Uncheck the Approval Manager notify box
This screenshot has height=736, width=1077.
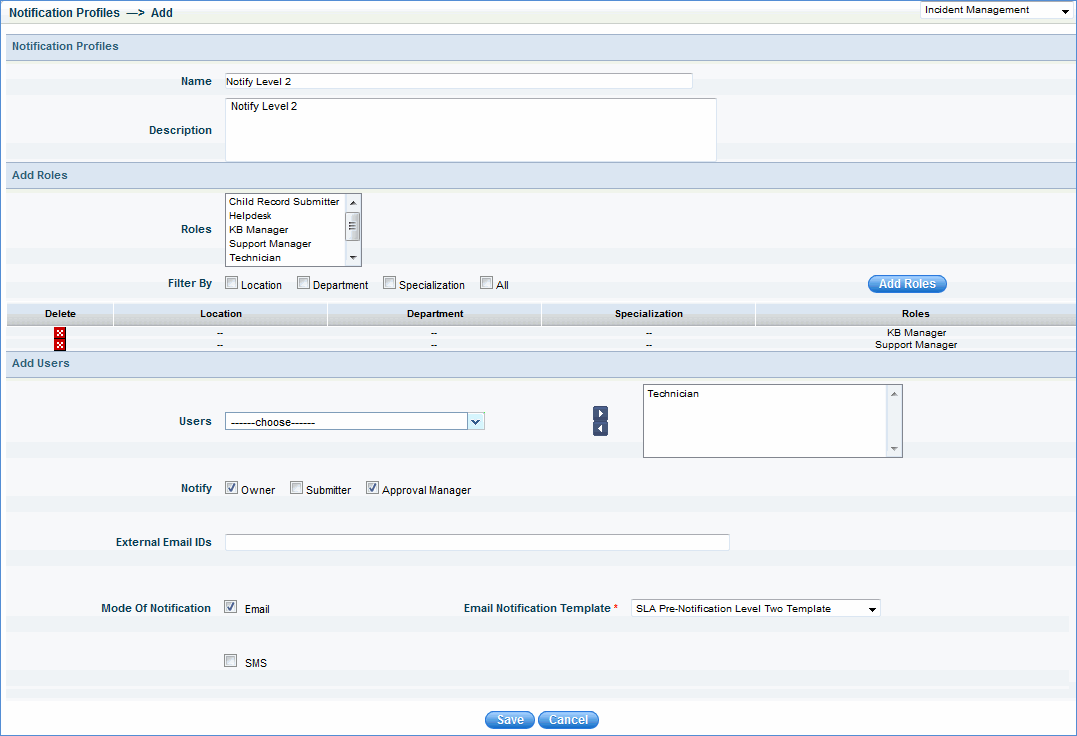tap(373, 489)
